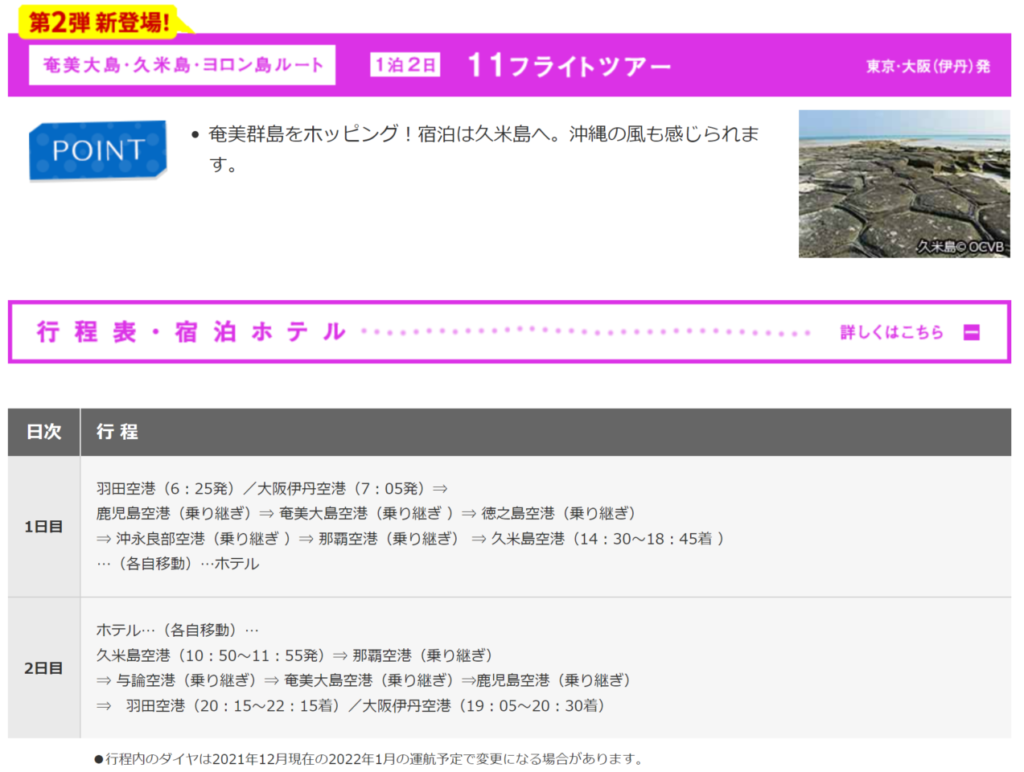Click the 1泊2日 badge in the banner

tap(405, 65)
